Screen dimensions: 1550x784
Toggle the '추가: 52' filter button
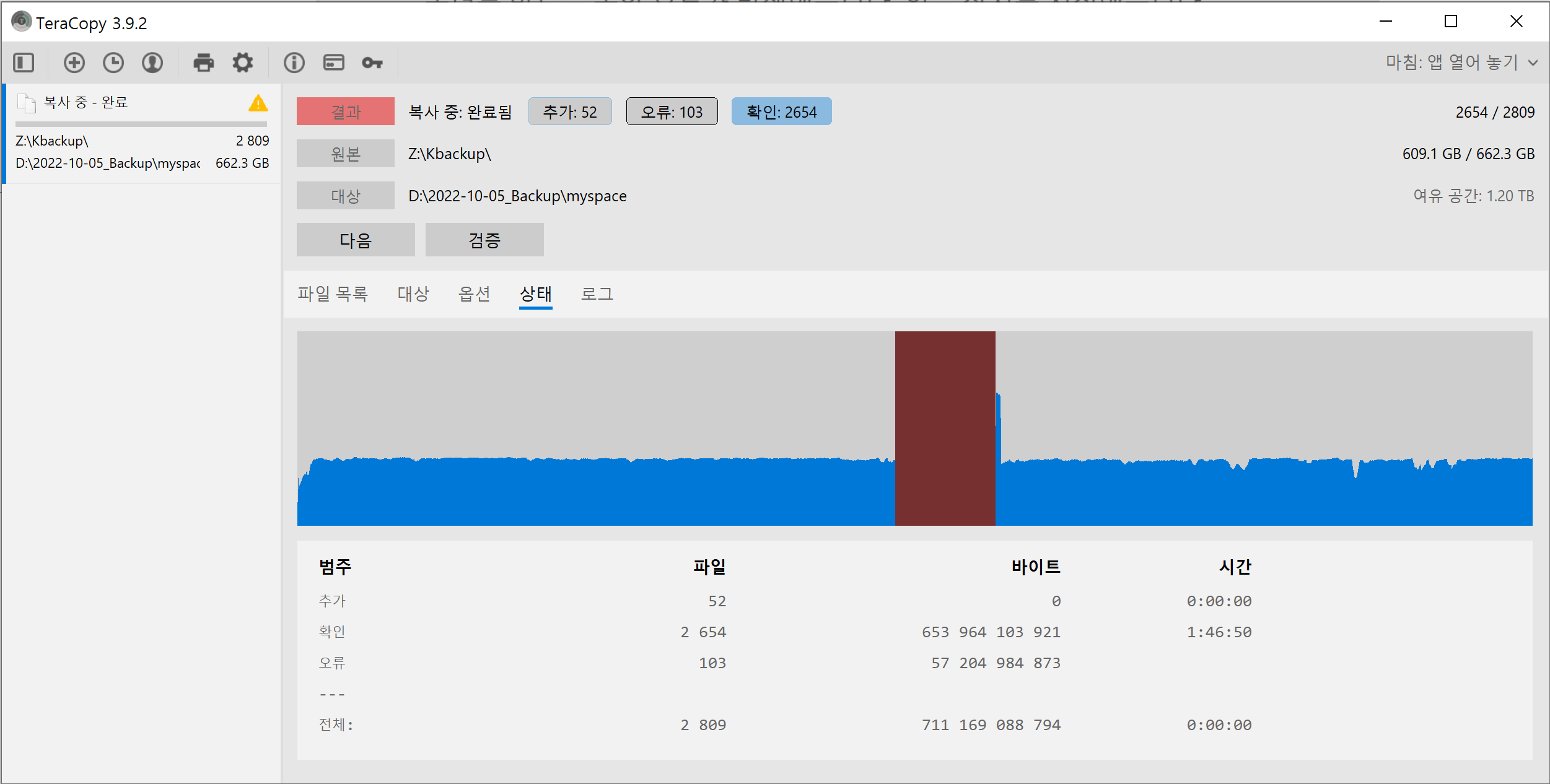[570, 111]
